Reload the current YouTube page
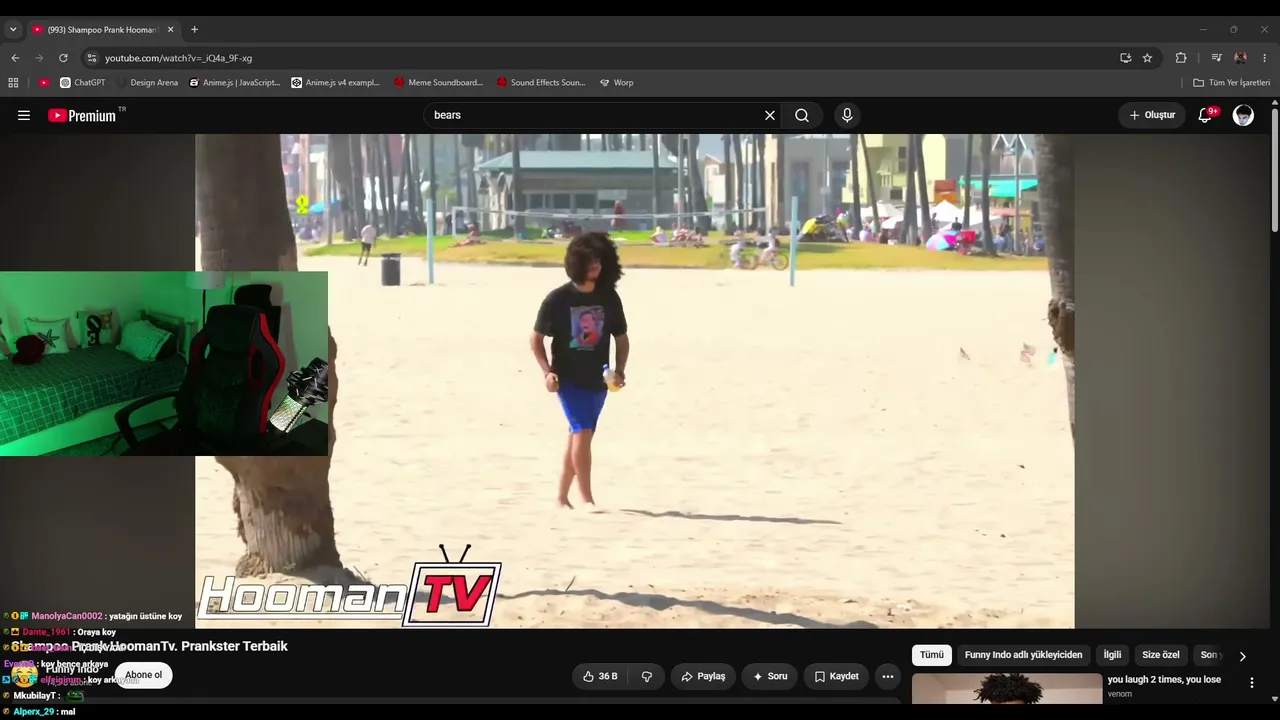Image resolution: width=1280 pixels, height=720 pixels. [x=63, y=58]
